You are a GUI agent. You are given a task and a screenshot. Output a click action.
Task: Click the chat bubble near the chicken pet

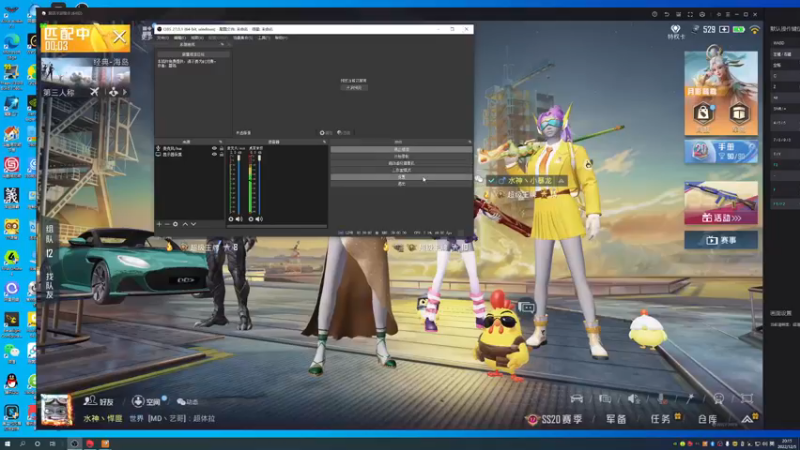pyautogui.click(x=527, y=307)
